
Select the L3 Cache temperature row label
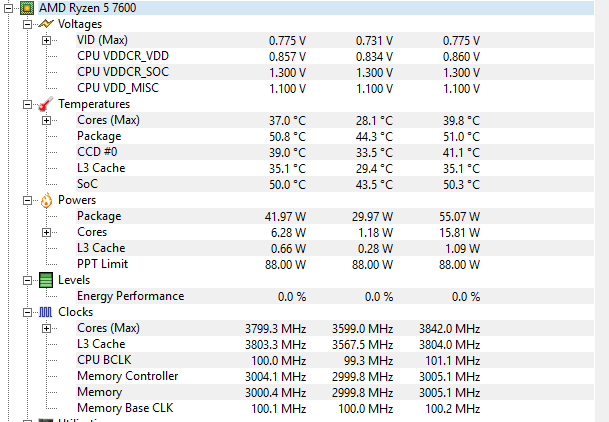(101, 168)
